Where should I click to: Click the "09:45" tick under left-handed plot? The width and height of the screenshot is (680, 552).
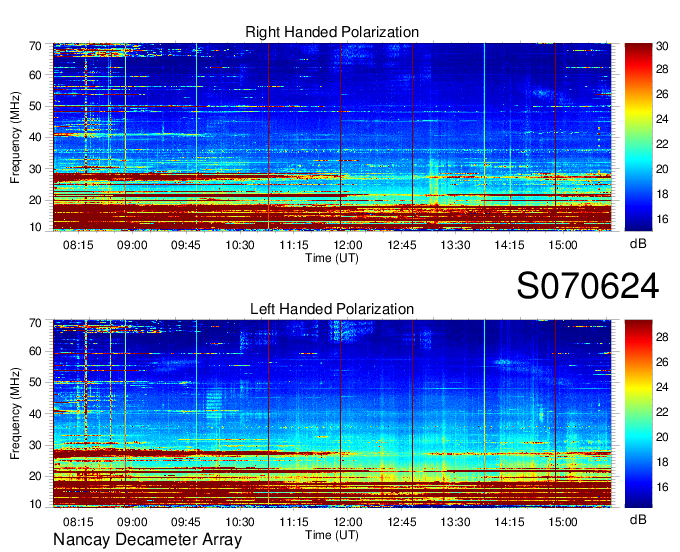tap(186, 522)
